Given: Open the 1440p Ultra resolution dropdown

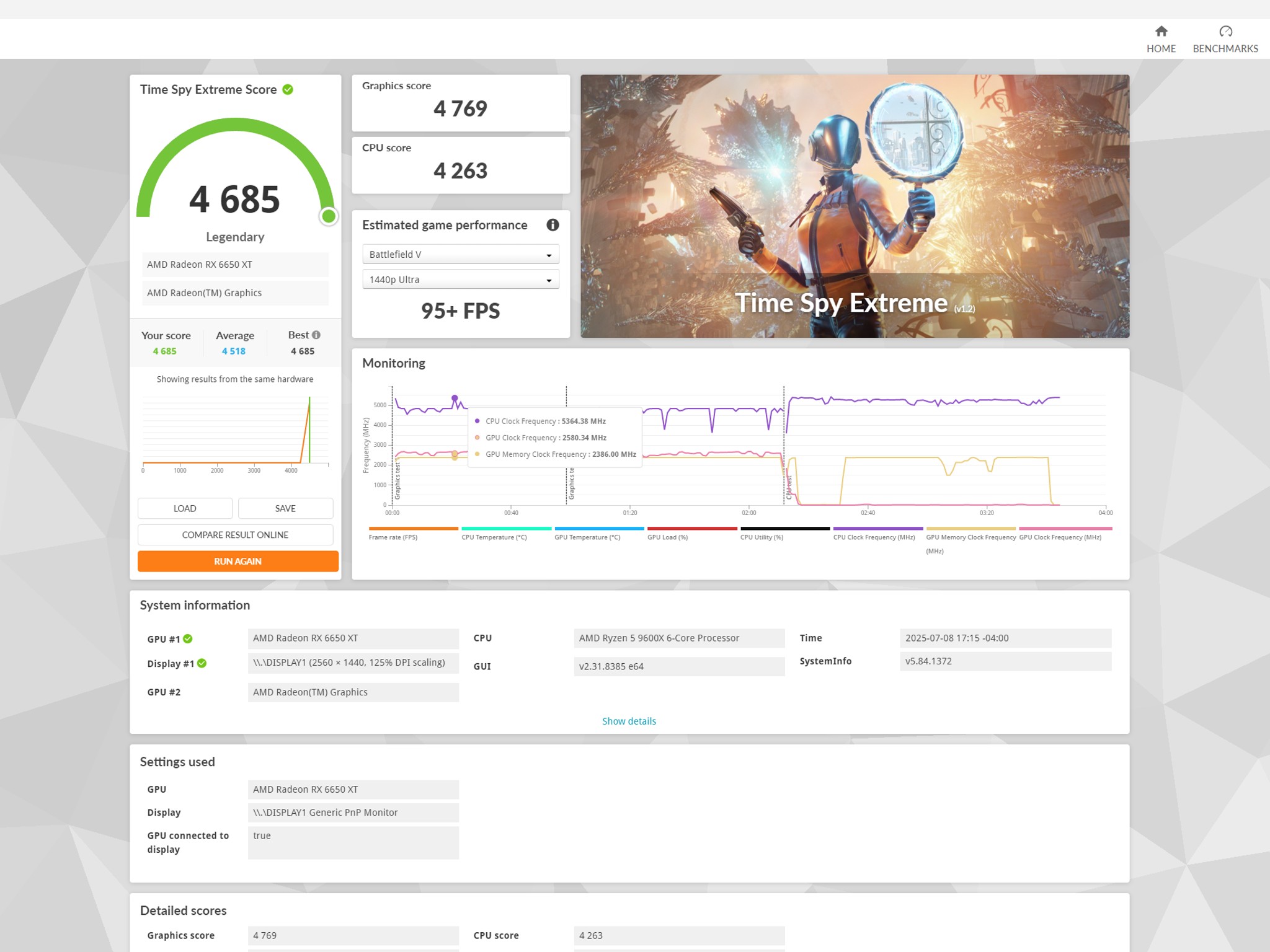Looking at the screenshot, I should [x=460, y=280].
